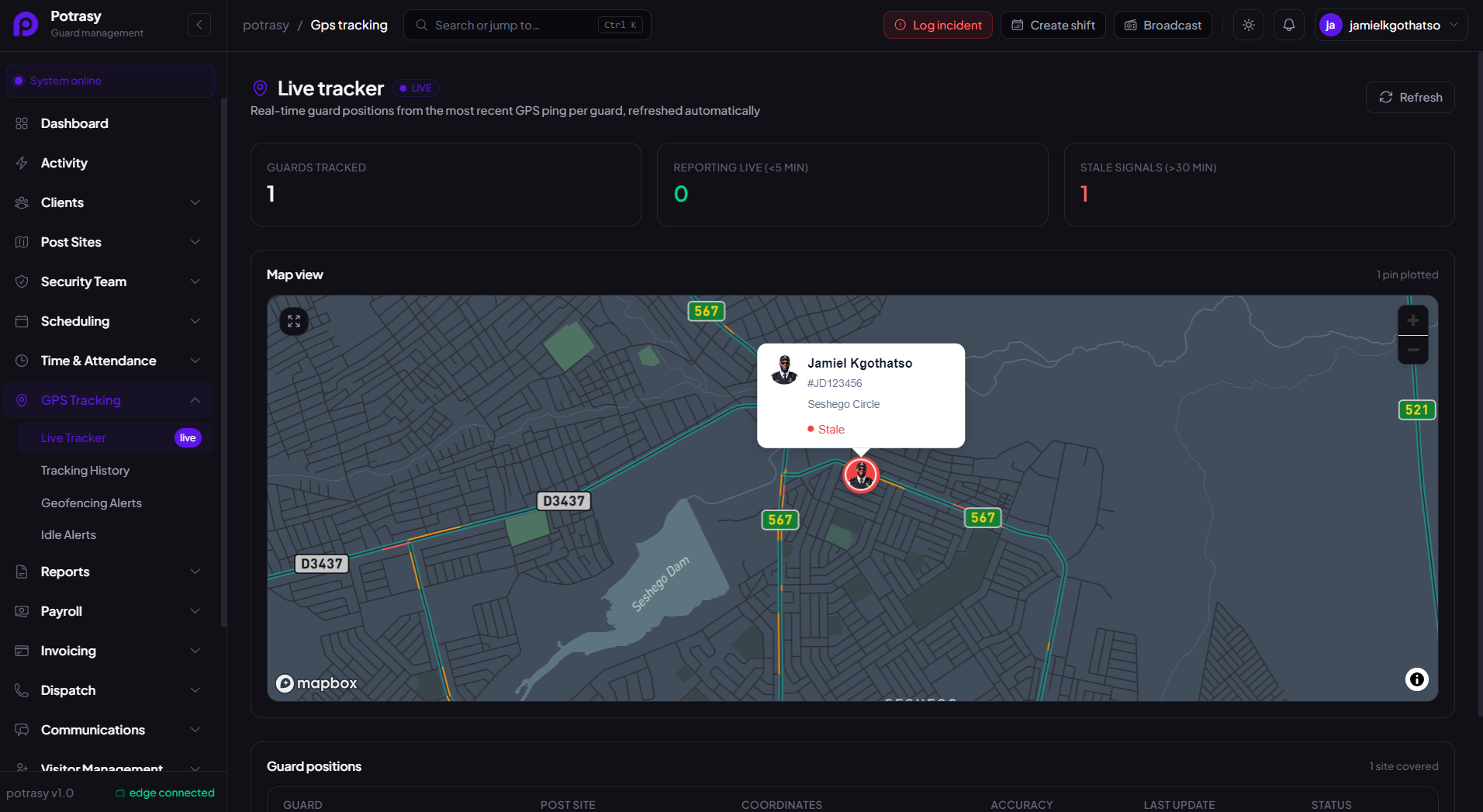Collapse the sidebar with the arrow button

pos(199,25)
